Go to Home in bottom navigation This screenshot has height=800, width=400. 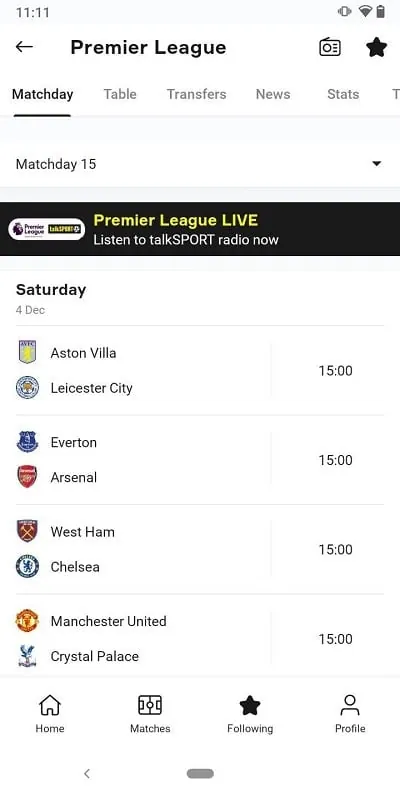pos(50,713)
